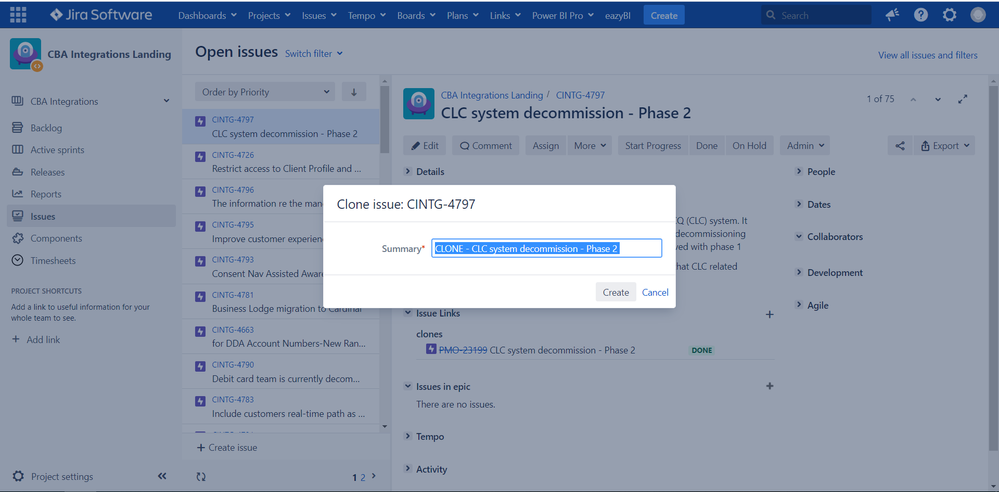Open the help question mark icon

tap(921, 15)
